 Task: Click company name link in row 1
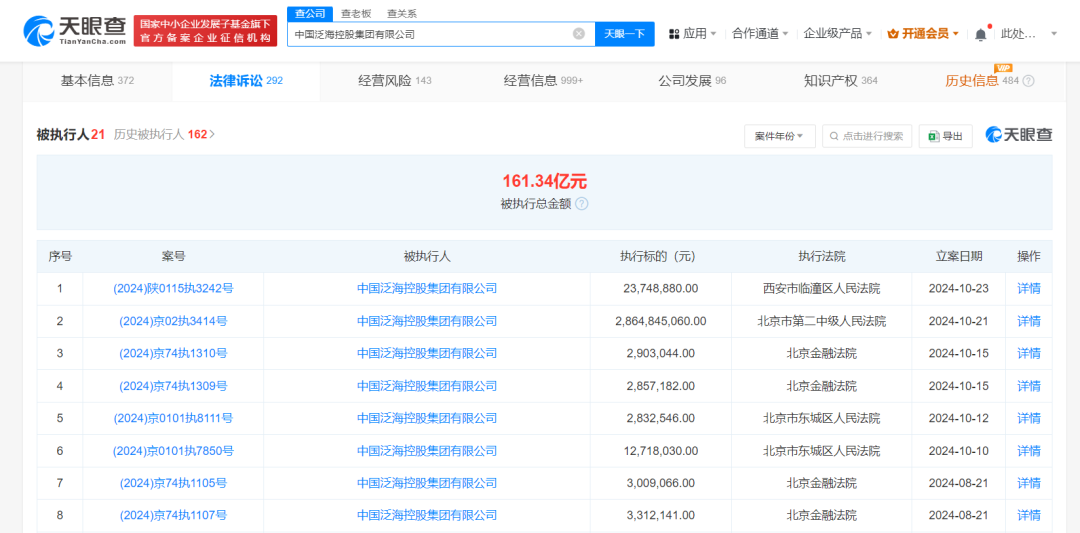[427, 289]
